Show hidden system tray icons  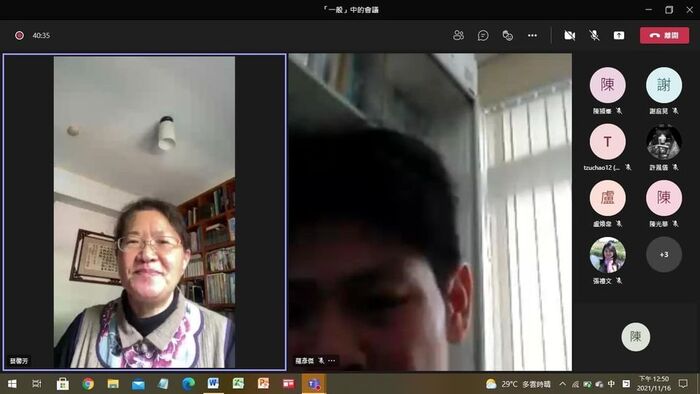pyautogui.click(x=562, y=384)
